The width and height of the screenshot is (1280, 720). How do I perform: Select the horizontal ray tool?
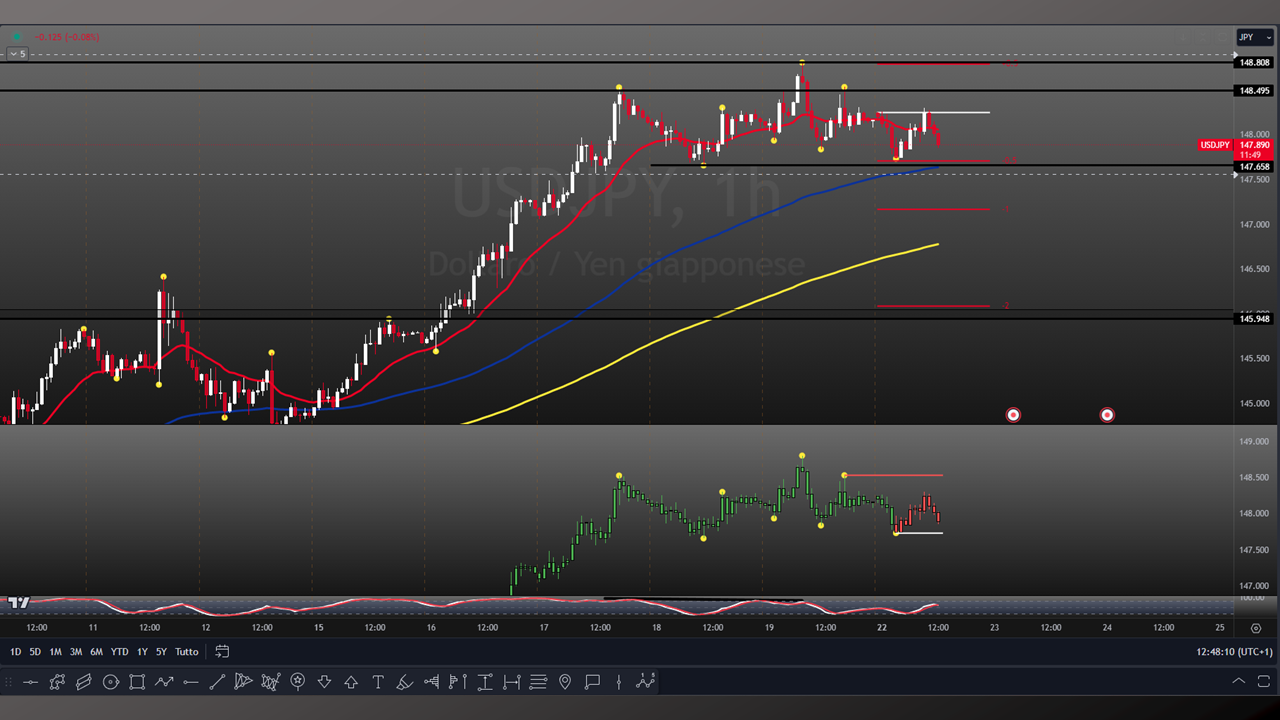pos(190,682)
